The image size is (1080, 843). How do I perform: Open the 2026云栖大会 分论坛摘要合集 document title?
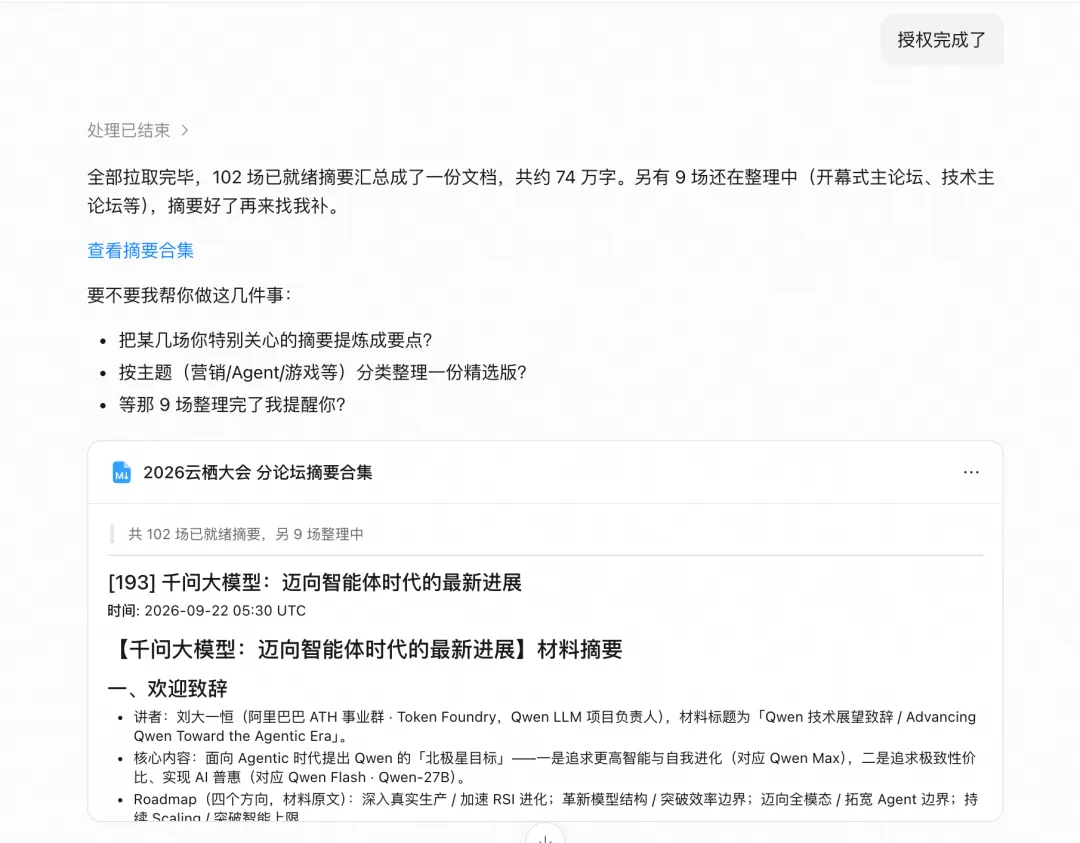[x=258, y=472]
